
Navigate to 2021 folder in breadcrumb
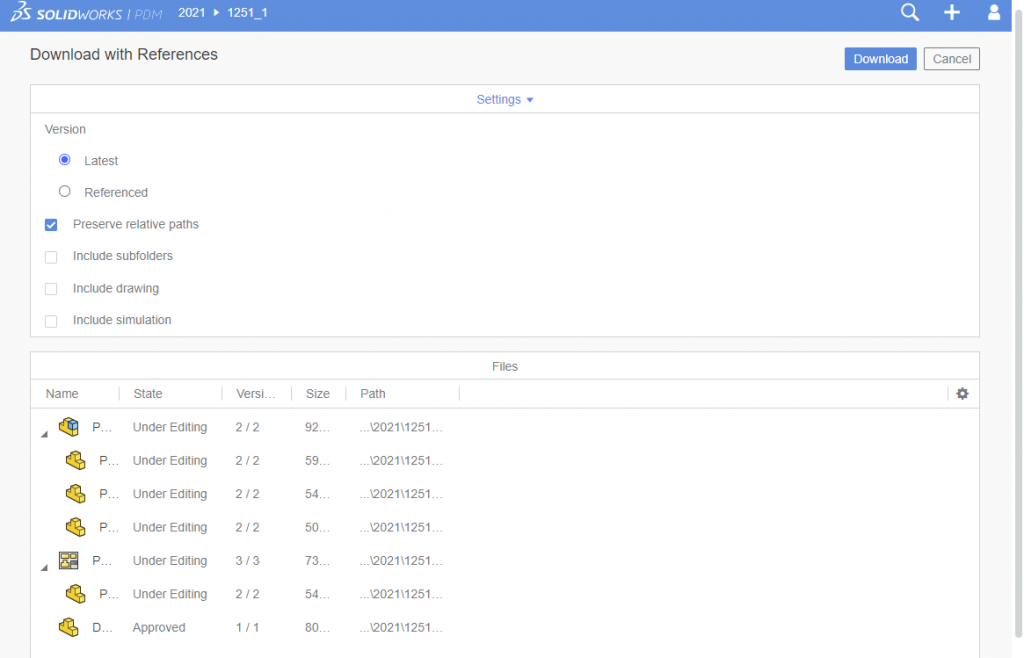pos(192,13)
